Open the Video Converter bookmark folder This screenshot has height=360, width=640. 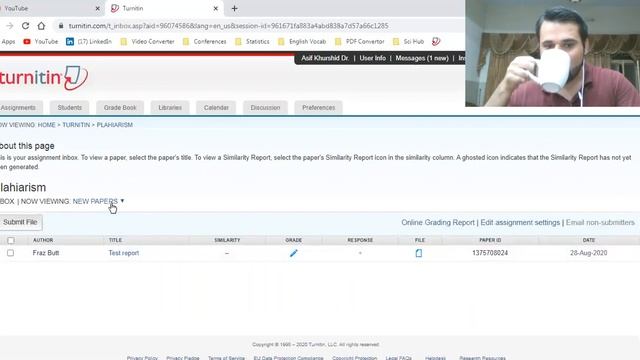(x=147, y=42)
